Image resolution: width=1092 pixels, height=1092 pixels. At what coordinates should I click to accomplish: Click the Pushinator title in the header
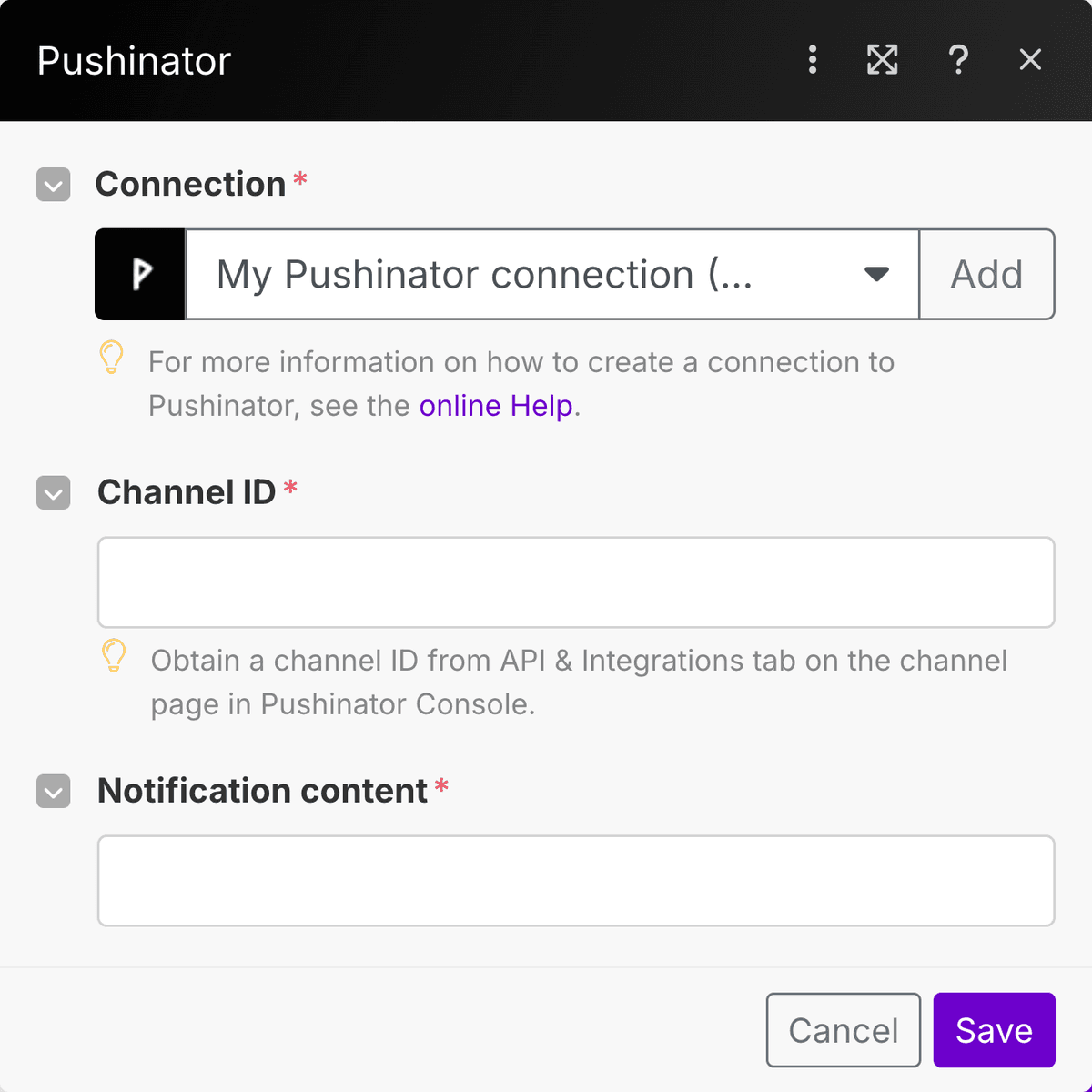(132, 60)
